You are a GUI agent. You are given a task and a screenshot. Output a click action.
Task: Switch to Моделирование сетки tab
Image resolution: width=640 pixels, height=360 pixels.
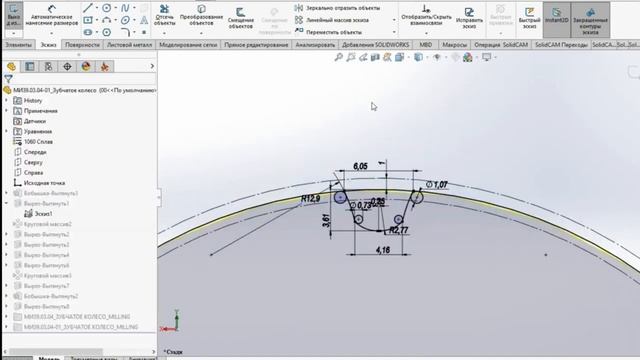pos(188,45)
